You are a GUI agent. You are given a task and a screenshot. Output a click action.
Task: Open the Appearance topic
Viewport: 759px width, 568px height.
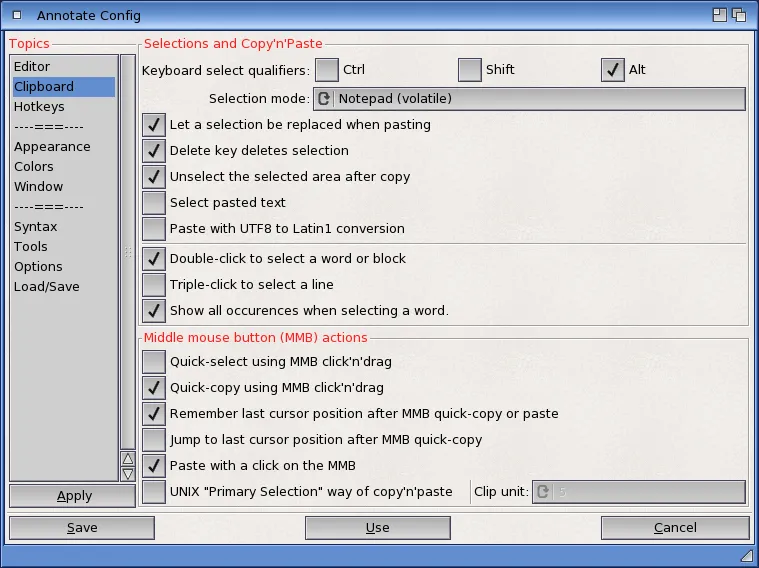pos(52,147)
